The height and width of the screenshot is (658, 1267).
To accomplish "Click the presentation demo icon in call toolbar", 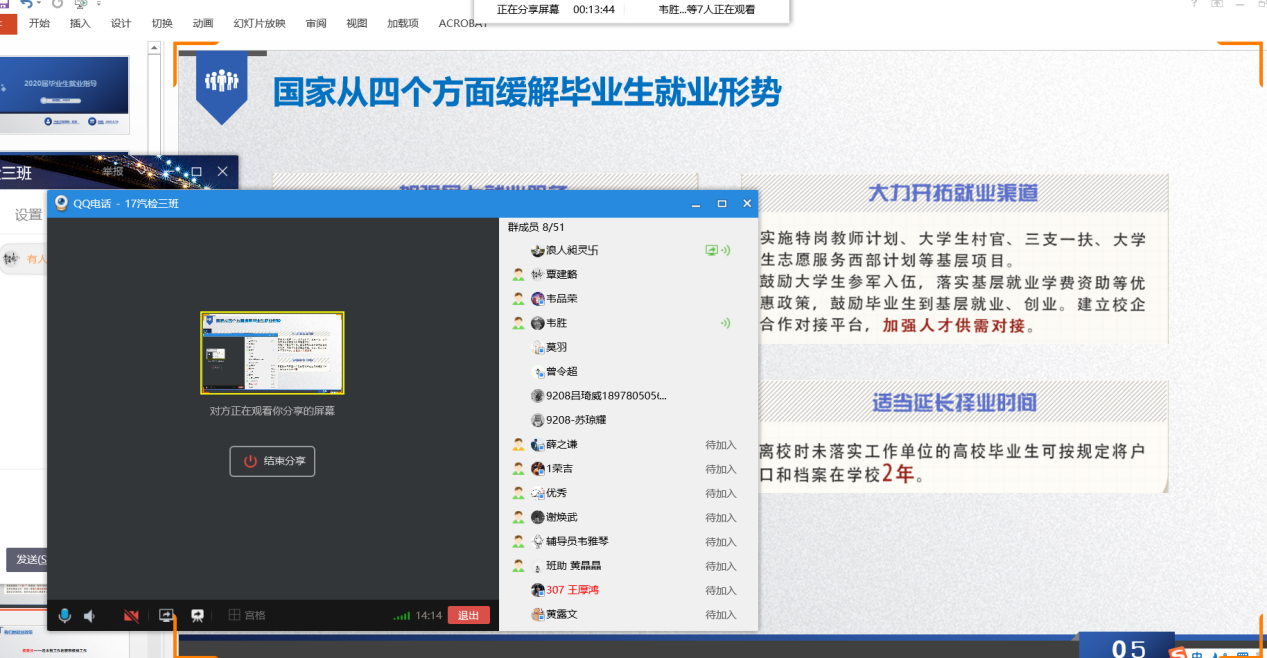I will (197, 616).
